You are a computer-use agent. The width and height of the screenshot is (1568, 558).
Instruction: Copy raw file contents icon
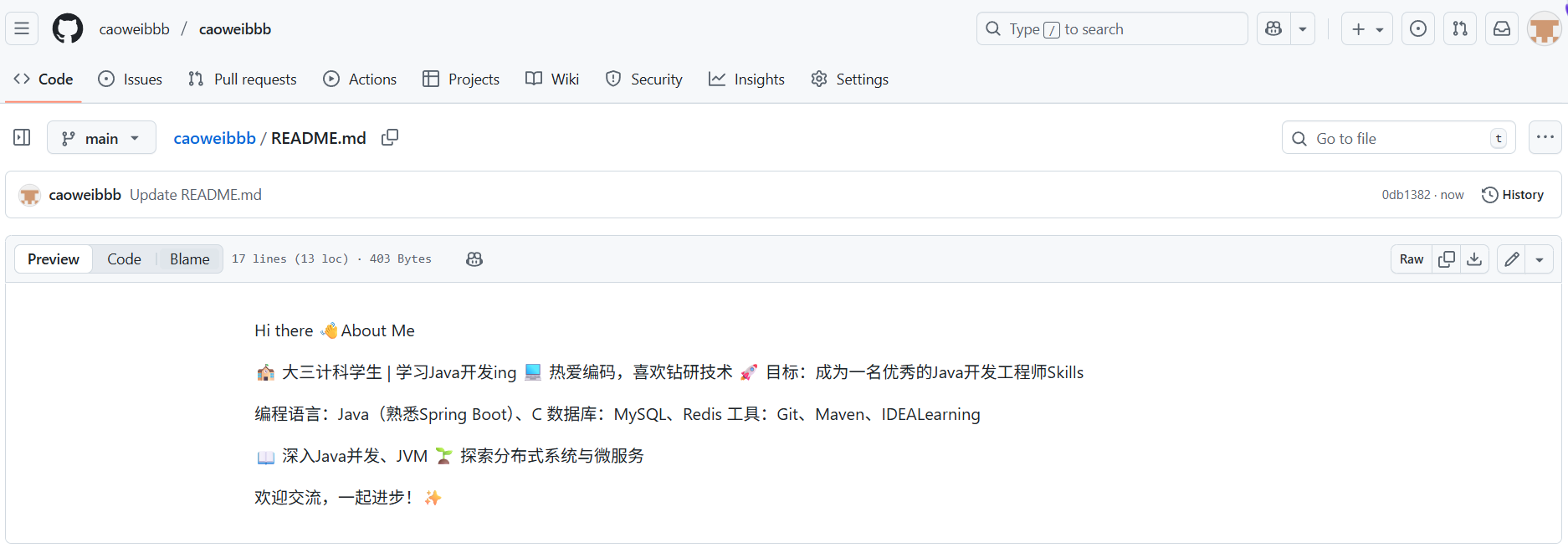pyautogui.click(x=1447, y=259)
